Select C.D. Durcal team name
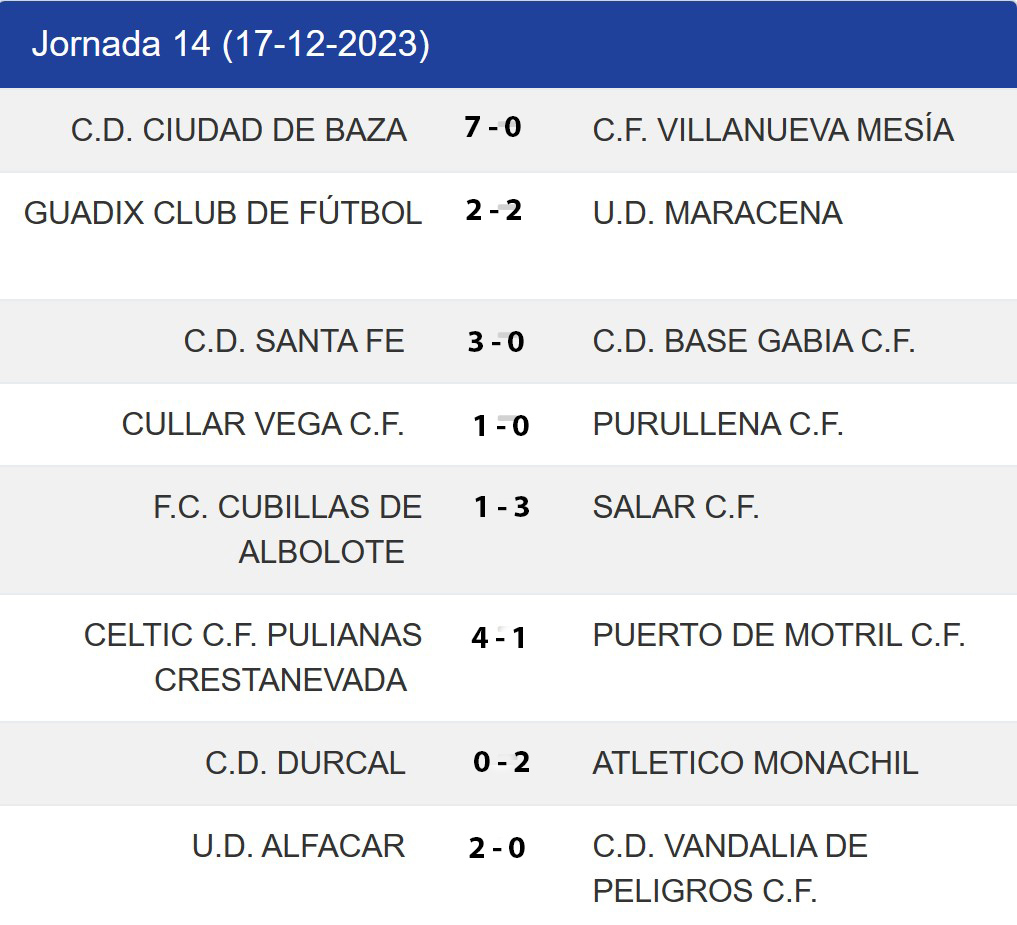 pyautogui.click(x=305, y=763)
